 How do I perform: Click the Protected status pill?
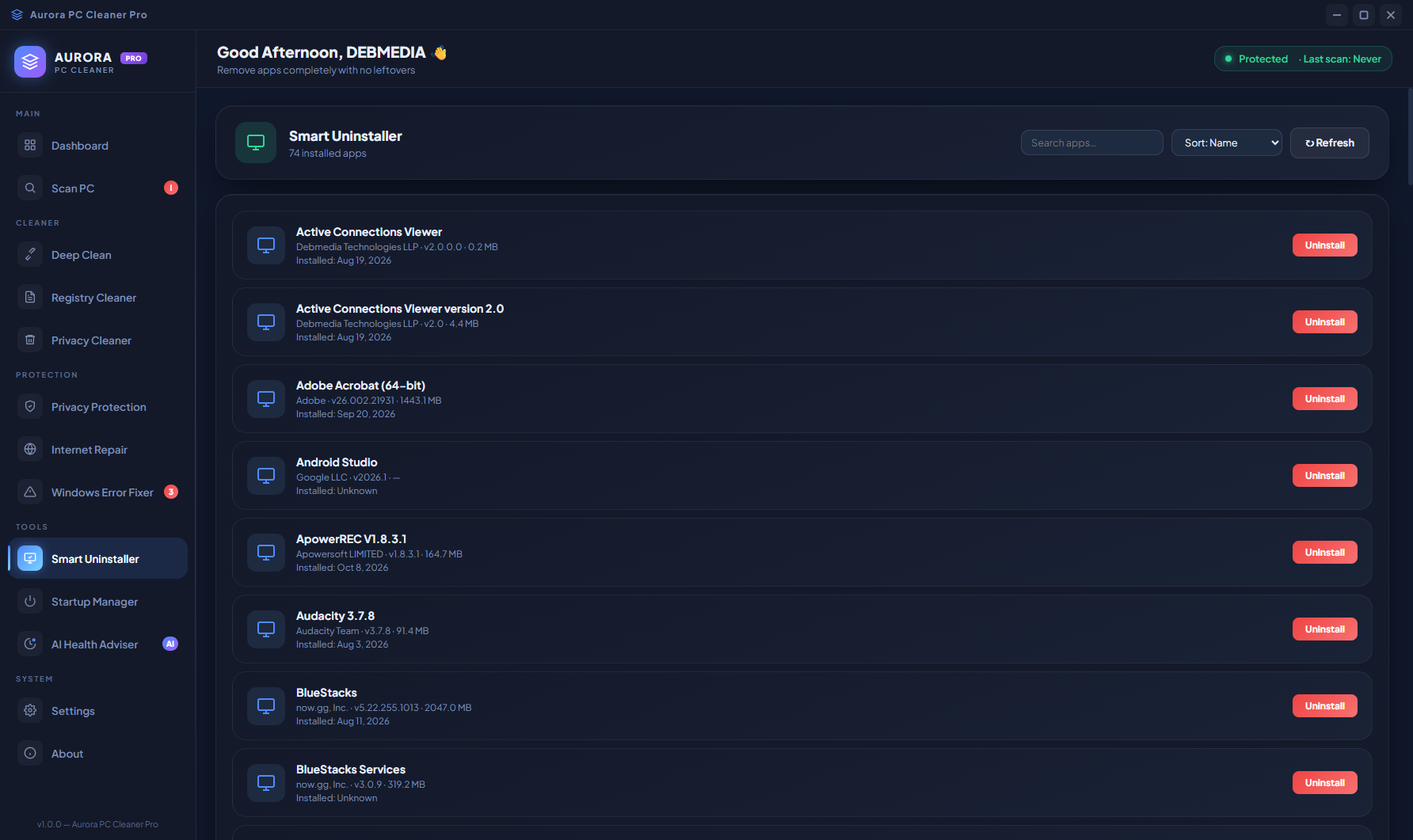tap(1303, 59)
